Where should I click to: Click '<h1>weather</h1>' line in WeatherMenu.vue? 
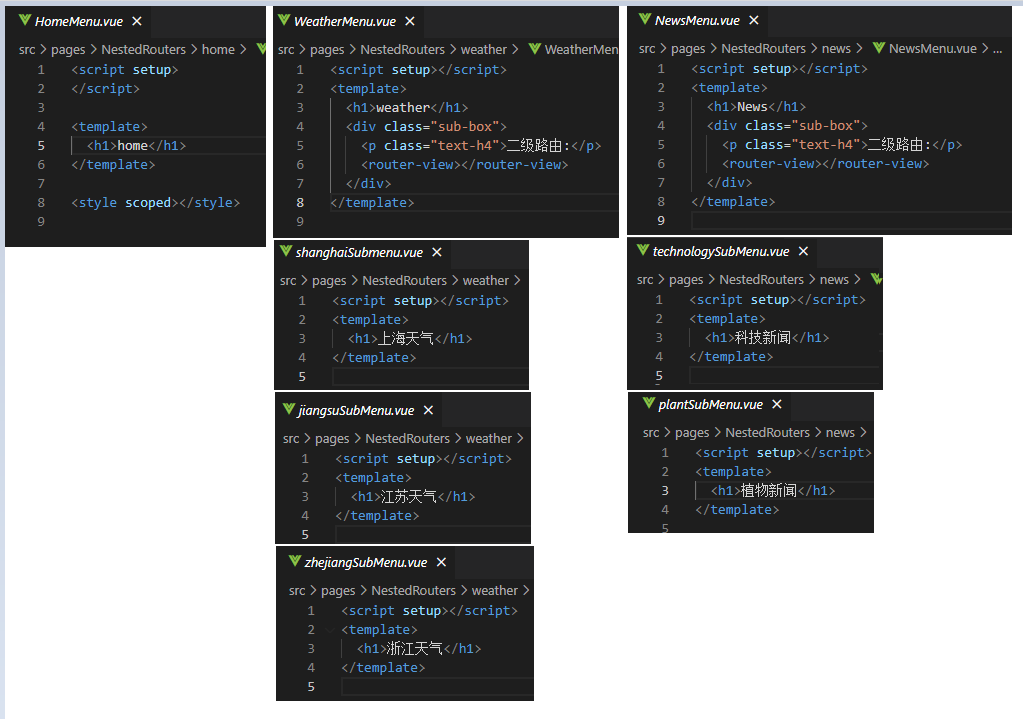(407, 108)
